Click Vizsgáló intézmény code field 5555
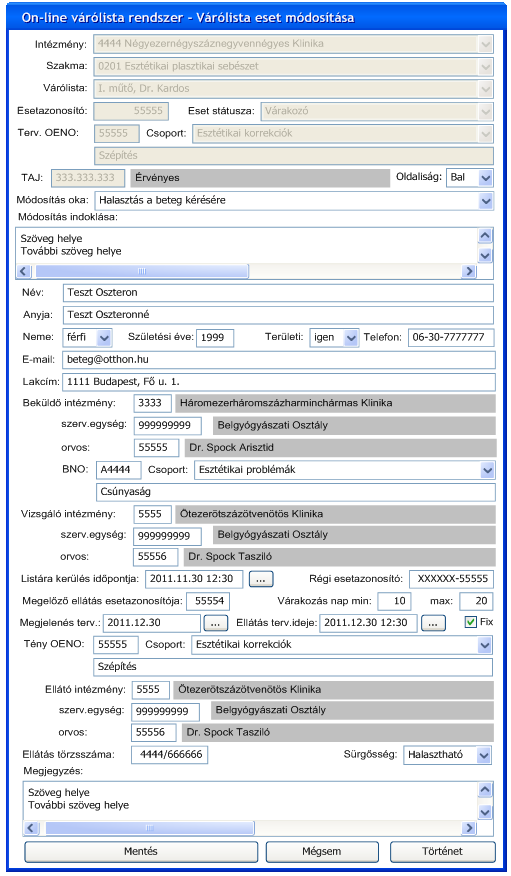The width and height of the screenshot is (511, 876). click(152, 515)
